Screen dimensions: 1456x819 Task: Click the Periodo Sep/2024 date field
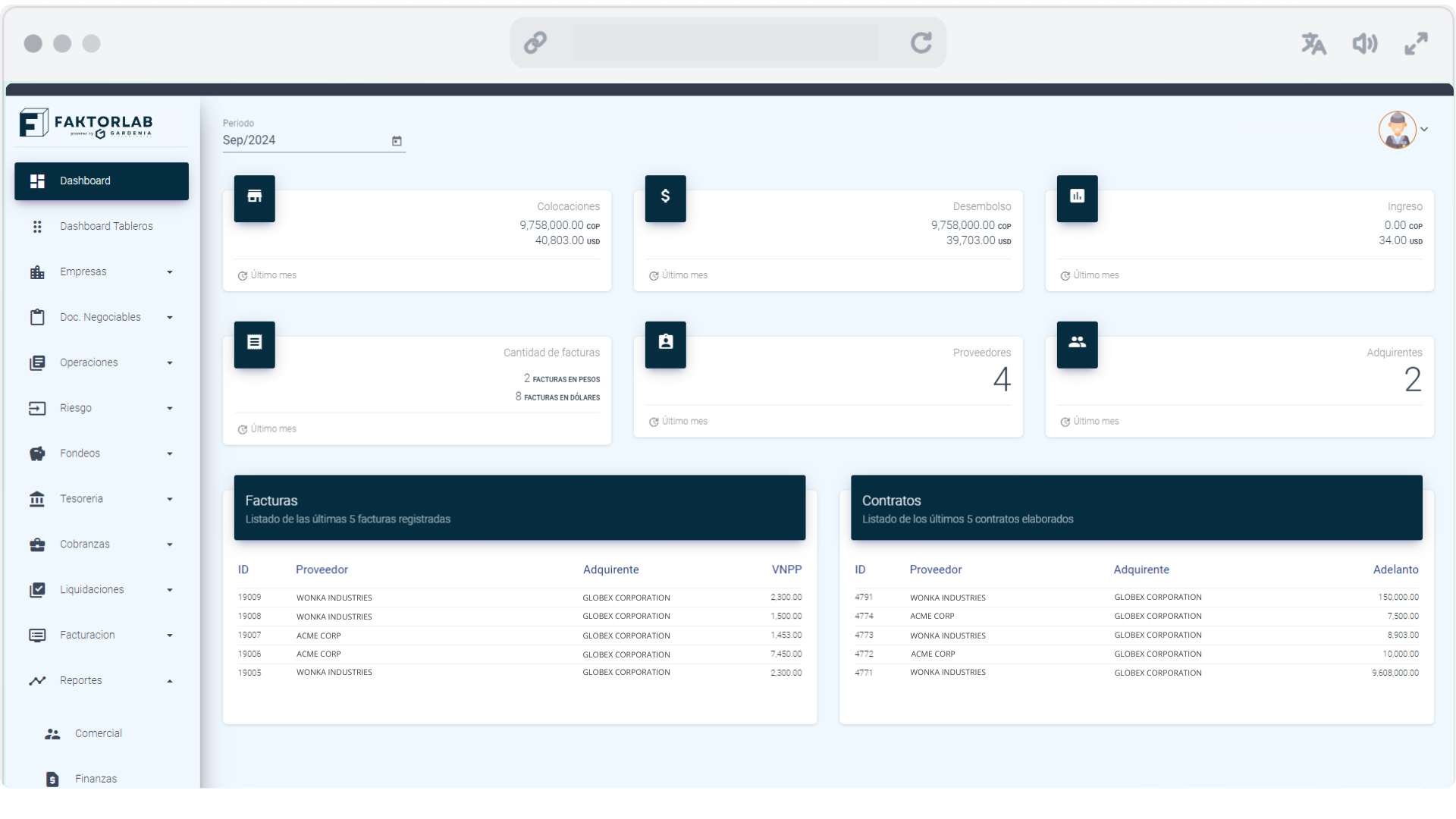[314, 141]
